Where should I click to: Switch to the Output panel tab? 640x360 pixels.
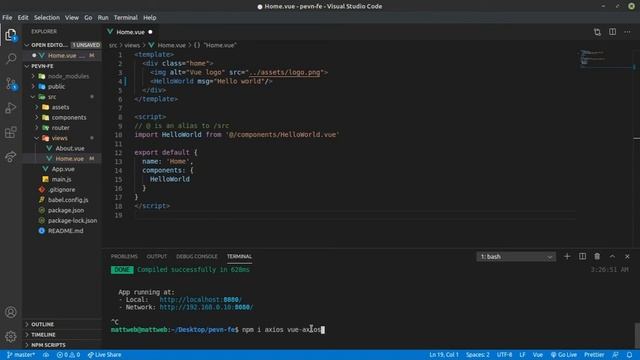[x=157, y=256]
